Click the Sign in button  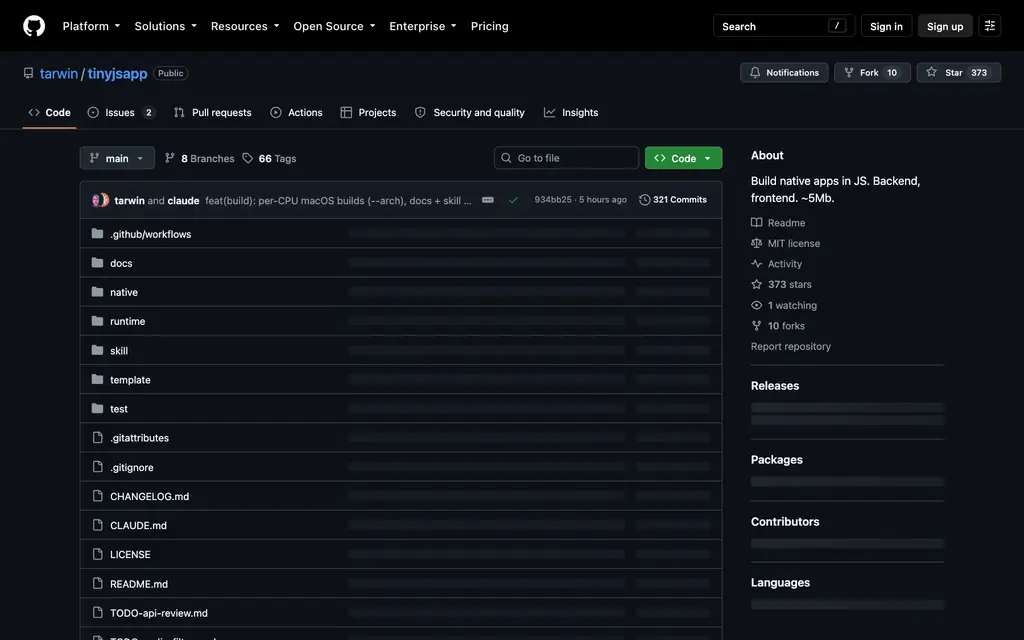886,26
